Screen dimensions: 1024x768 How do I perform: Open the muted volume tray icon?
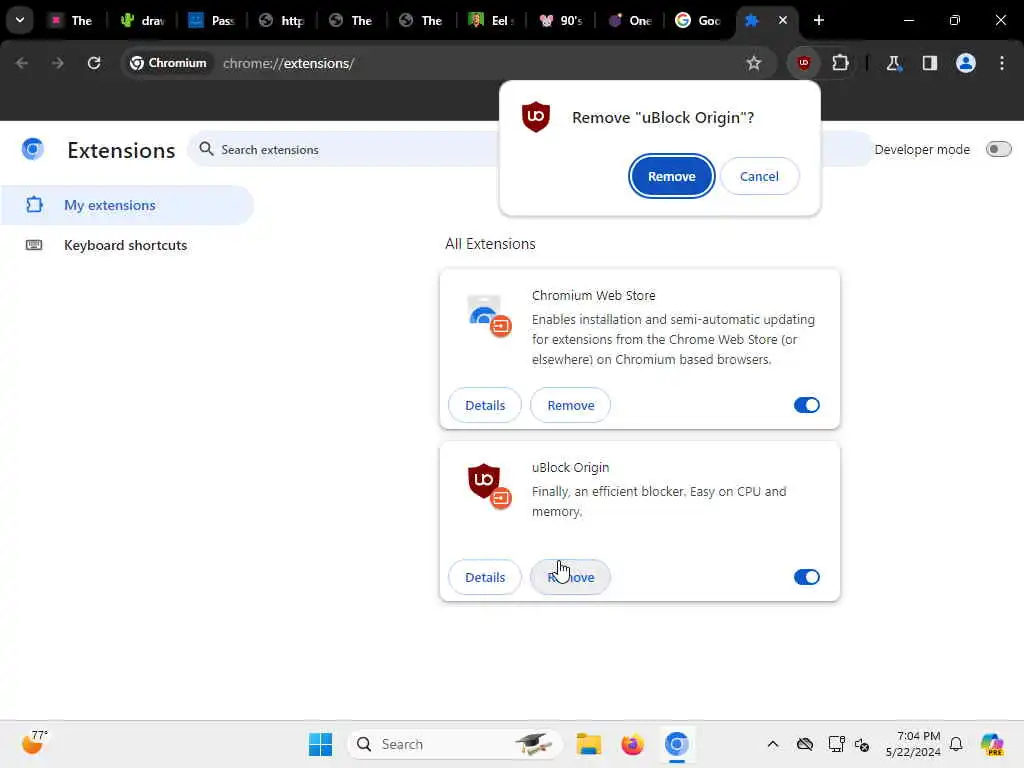[861, 744]
